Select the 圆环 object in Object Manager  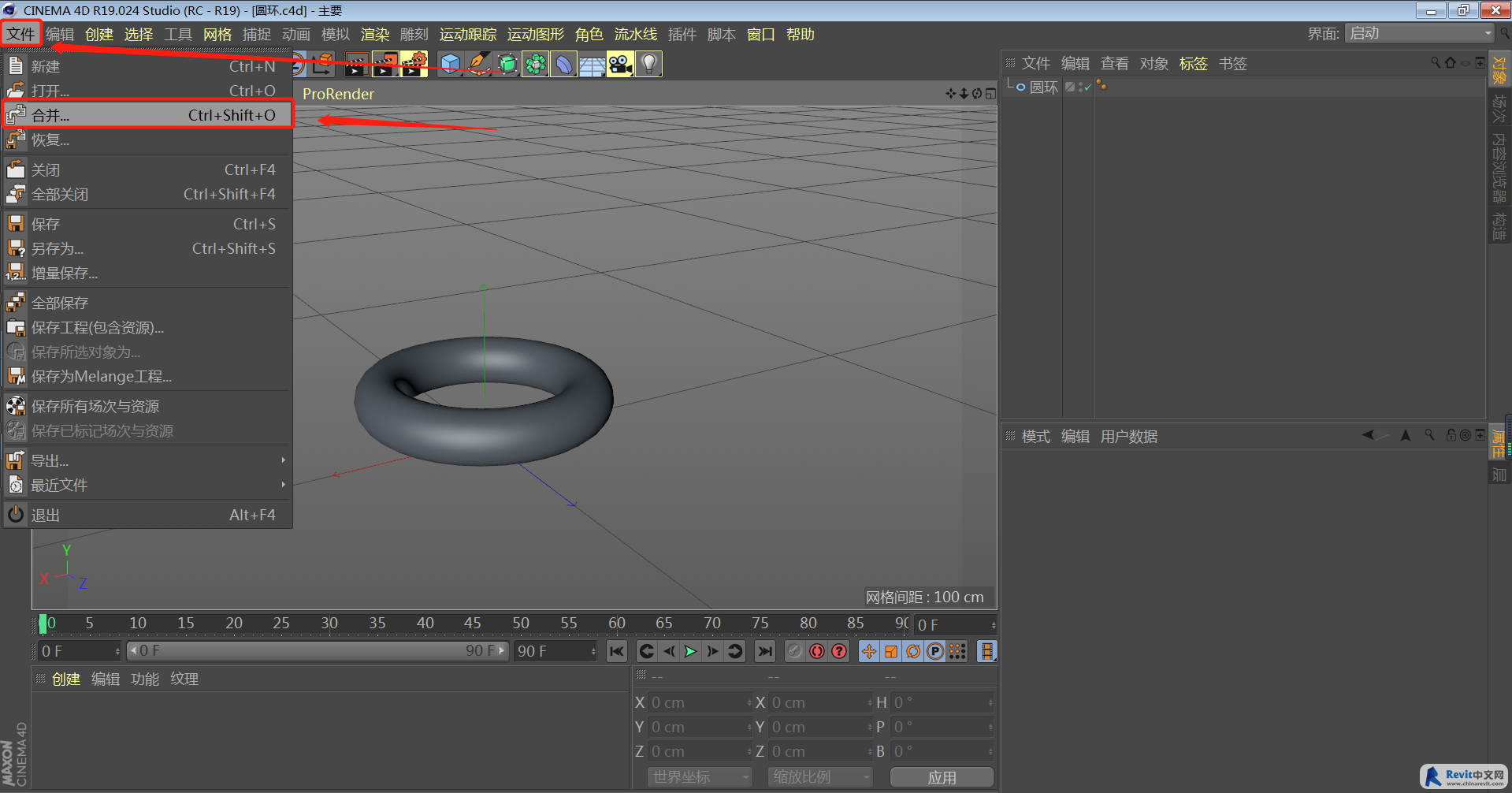pyautogui.click(x=1043, y=87)
